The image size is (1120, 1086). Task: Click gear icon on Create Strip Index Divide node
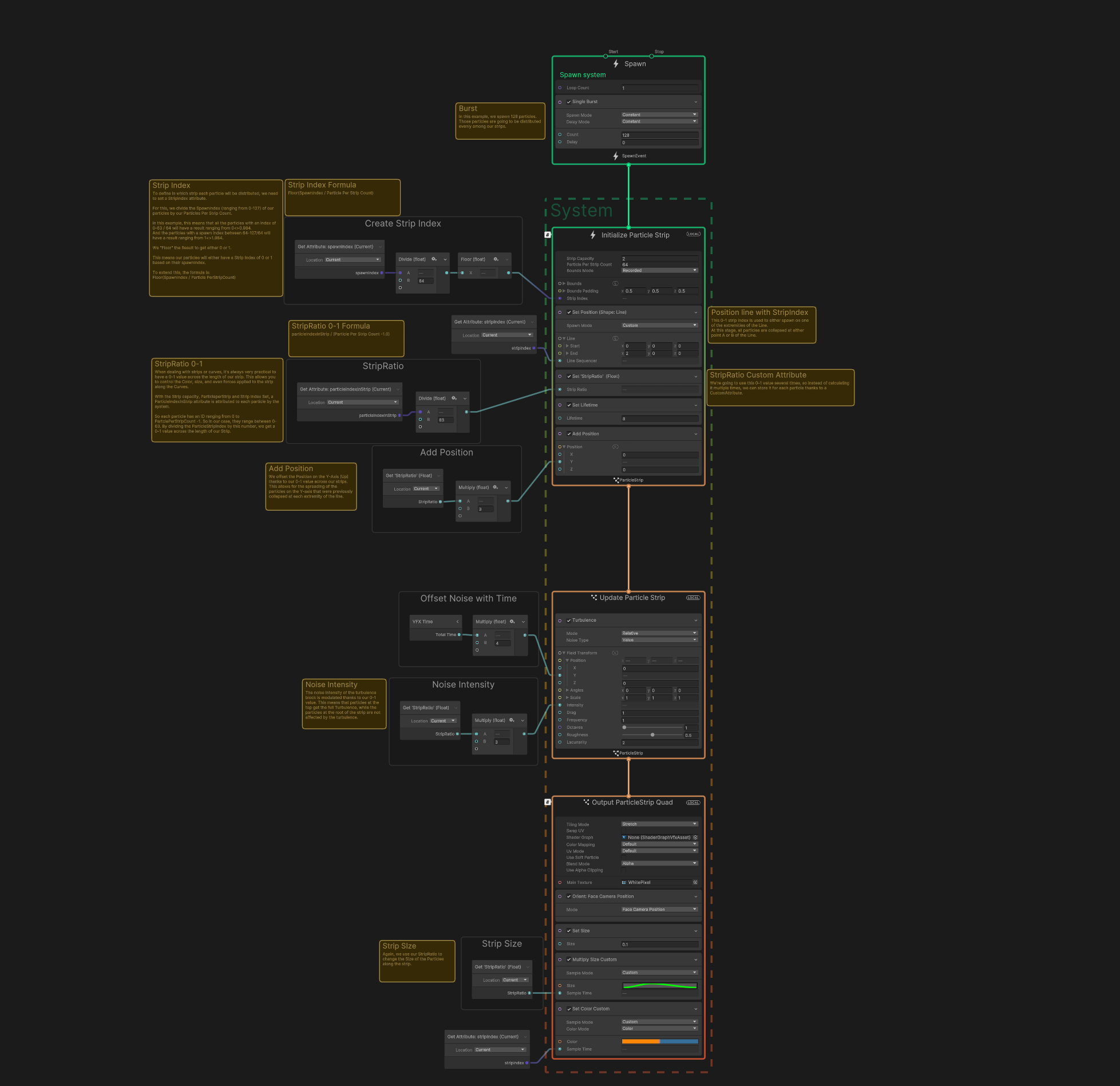tap(434, 259)
